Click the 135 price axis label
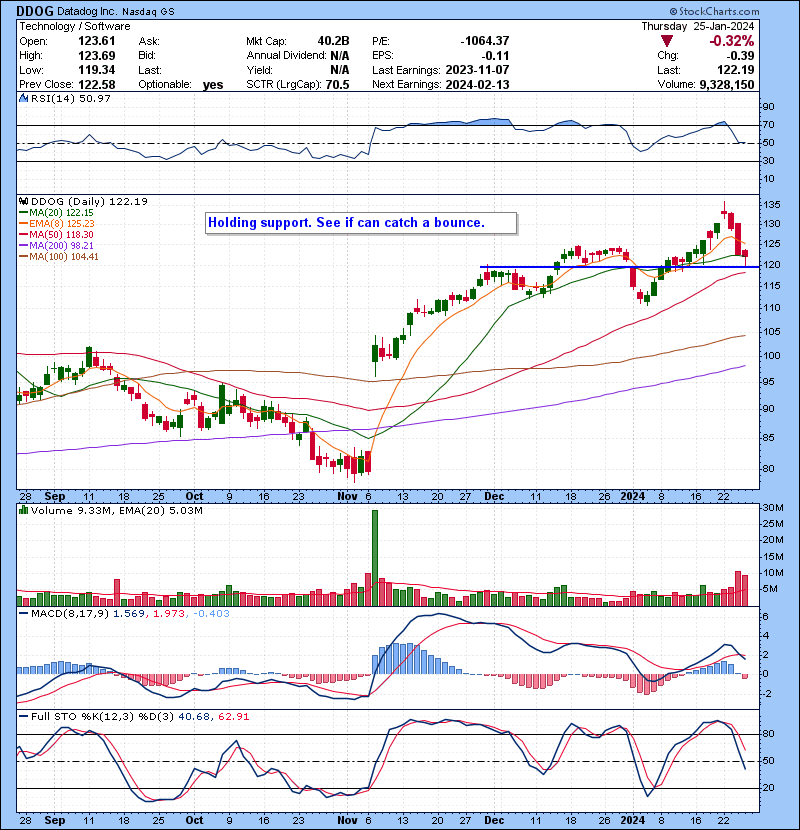 point(771,205)
